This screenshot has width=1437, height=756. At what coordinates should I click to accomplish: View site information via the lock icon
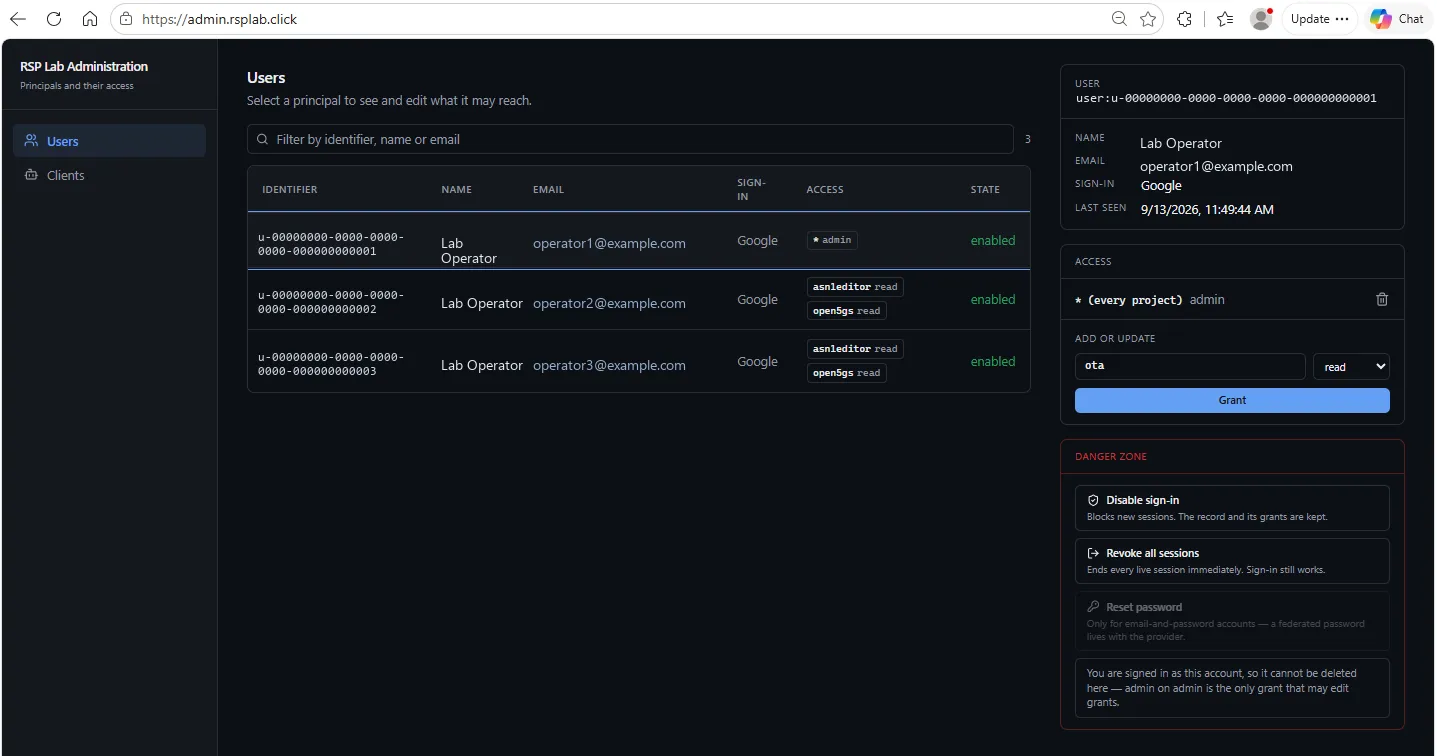[x=125, y=19]
